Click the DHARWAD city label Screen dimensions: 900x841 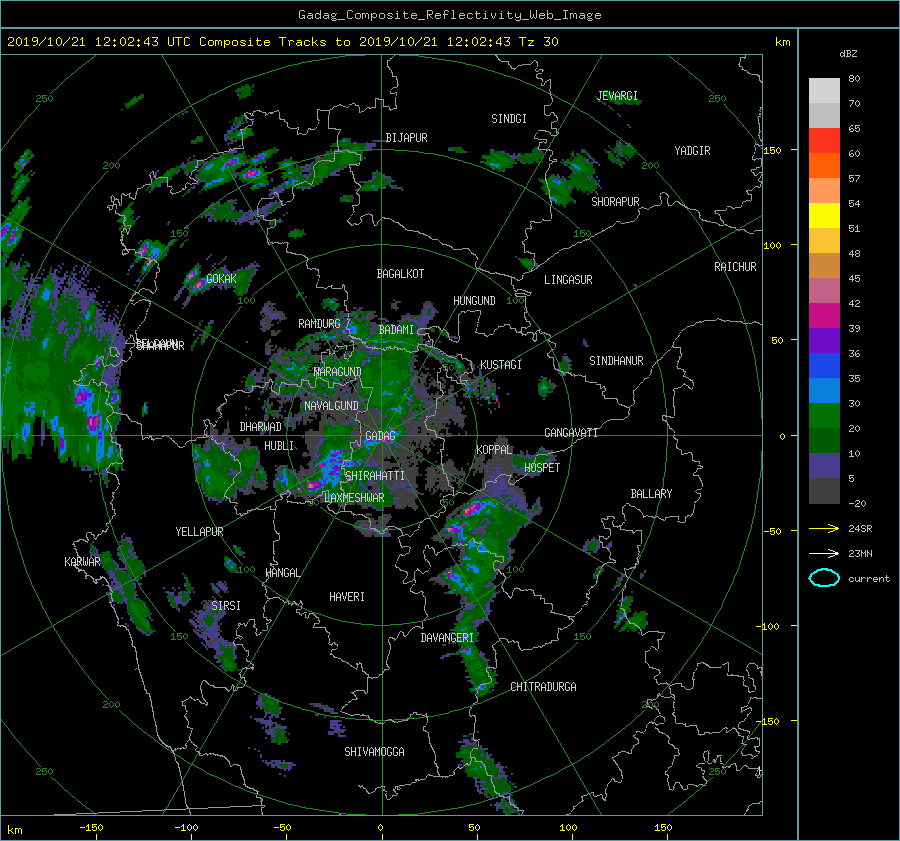pyautogui.click(x=261, y=427)
